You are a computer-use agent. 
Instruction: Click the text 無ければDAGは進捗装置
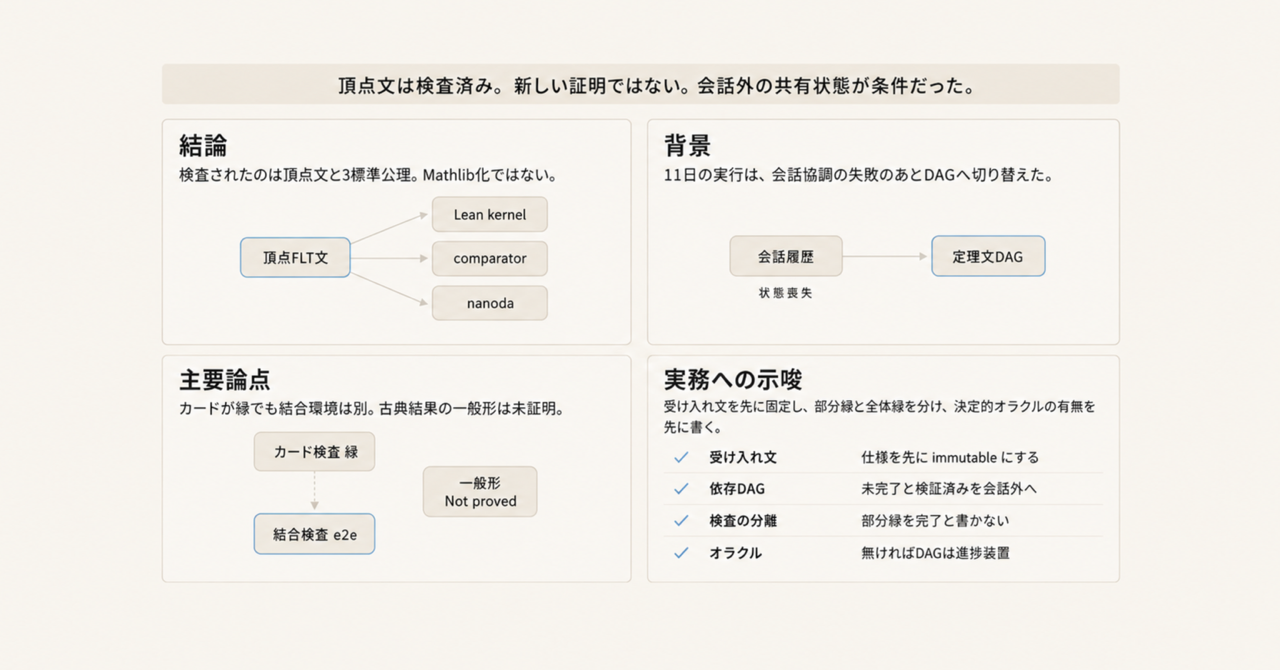[935, 553]
